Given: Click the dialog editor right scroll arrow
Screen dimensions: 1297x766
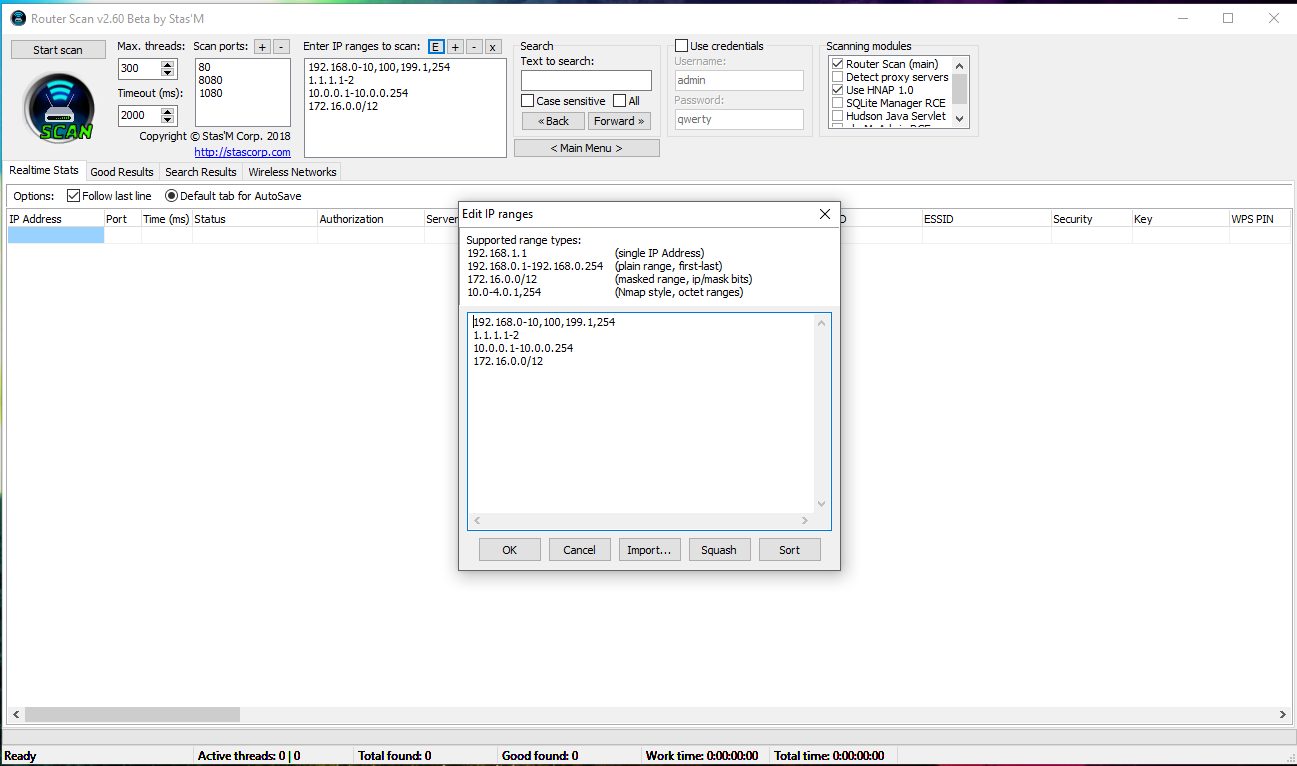Looking at the screenshot, I should coord(805,520).
